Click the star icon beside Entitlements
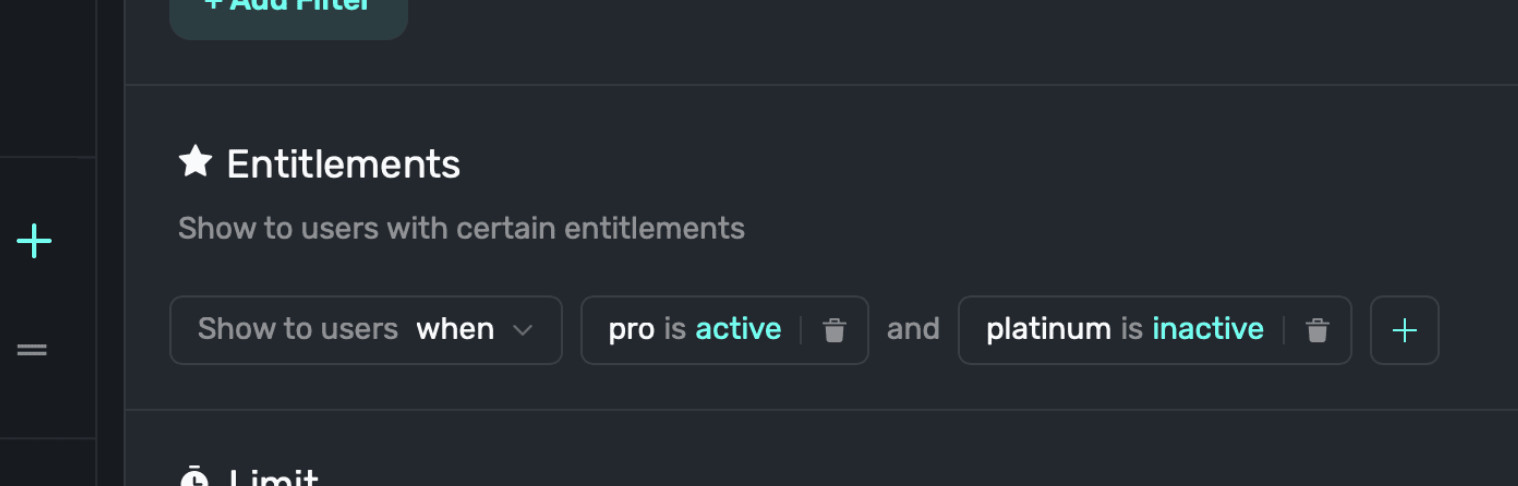 195,161
